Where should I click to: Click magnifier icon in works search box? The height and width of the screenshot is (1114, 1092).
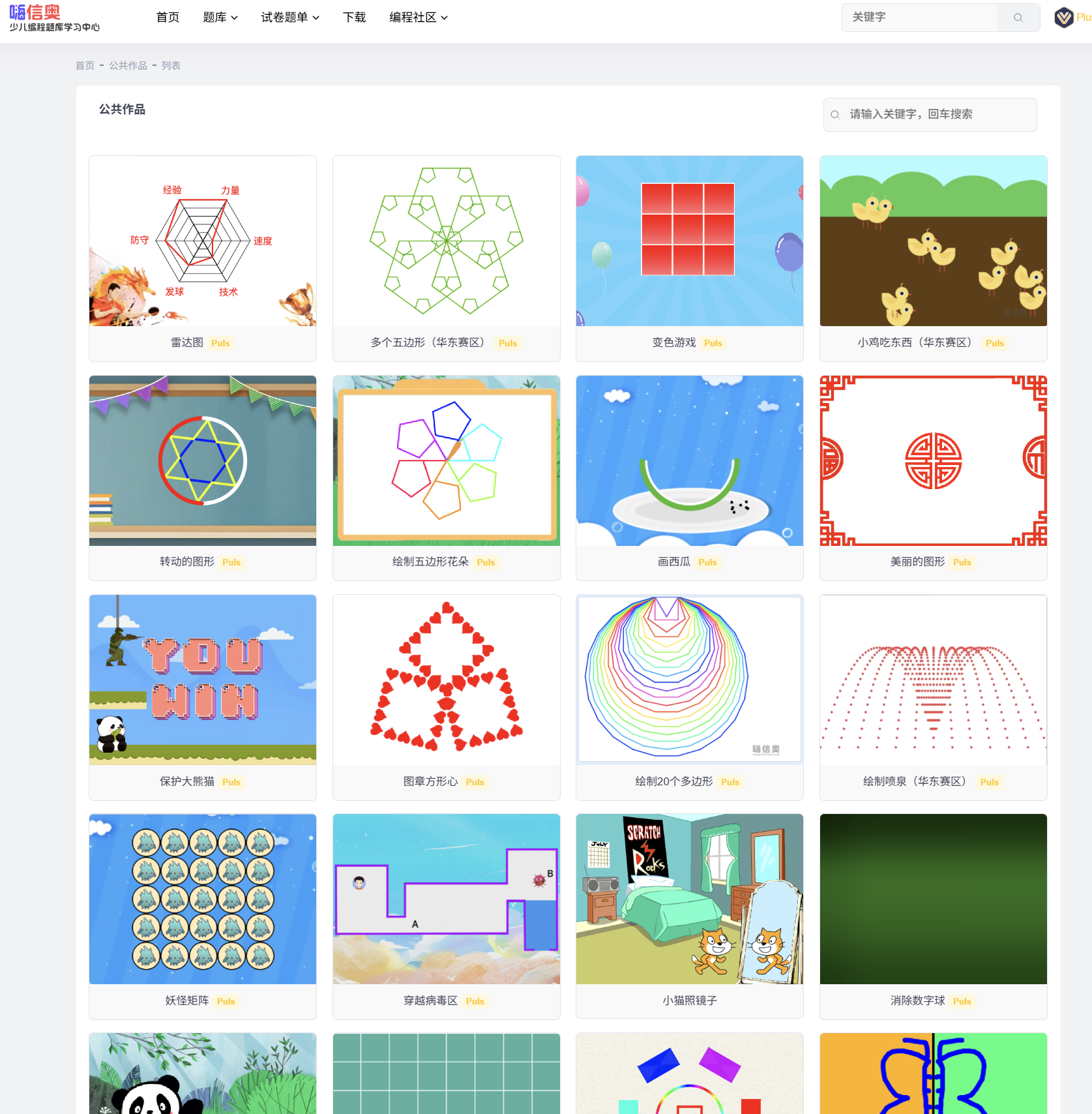835,115
